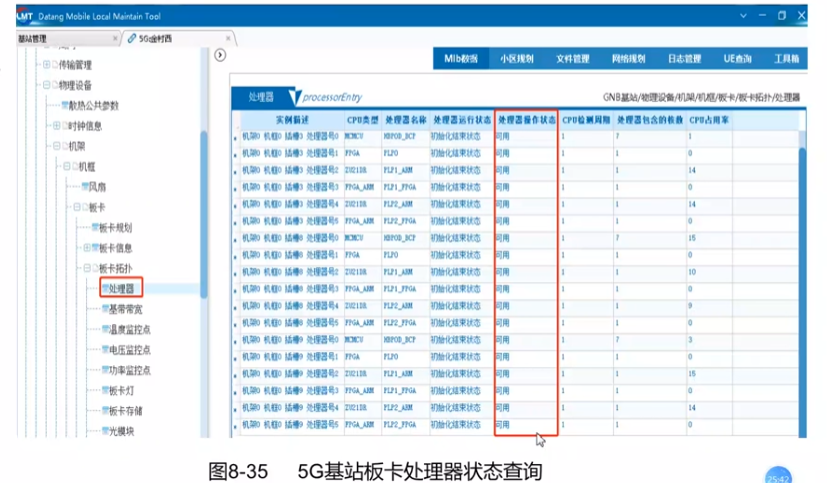Collapse the 物理设备 tree node
Viewport: 827px width, 483px height.
point(46,85)
